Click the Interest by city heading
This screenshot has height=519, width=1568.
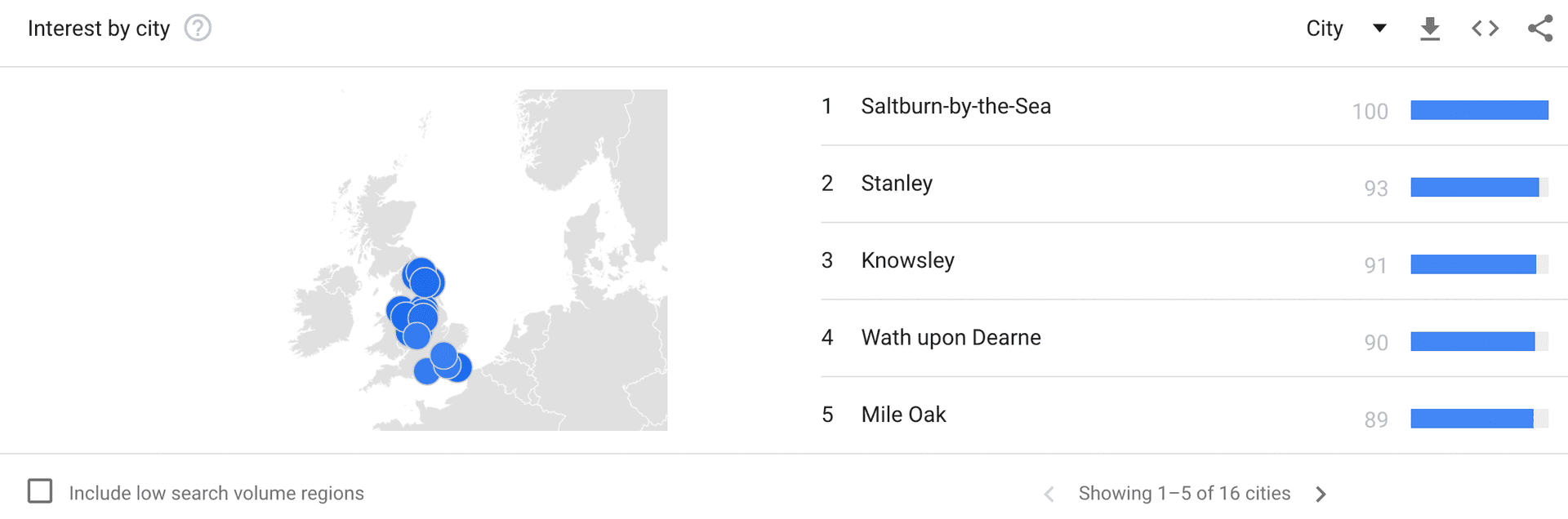(x=99, y=29)
